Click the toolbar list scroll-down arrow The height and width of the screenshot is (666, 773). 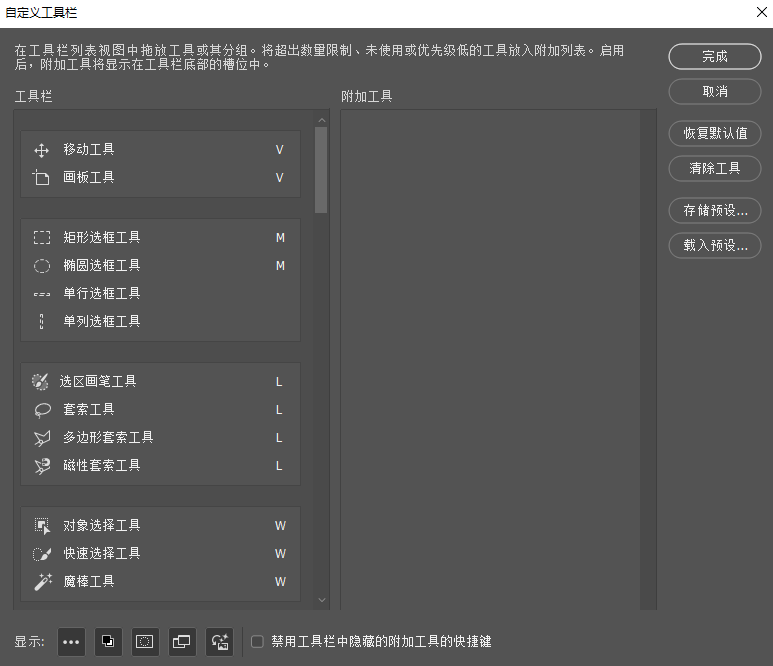click(x=322, y=600)
